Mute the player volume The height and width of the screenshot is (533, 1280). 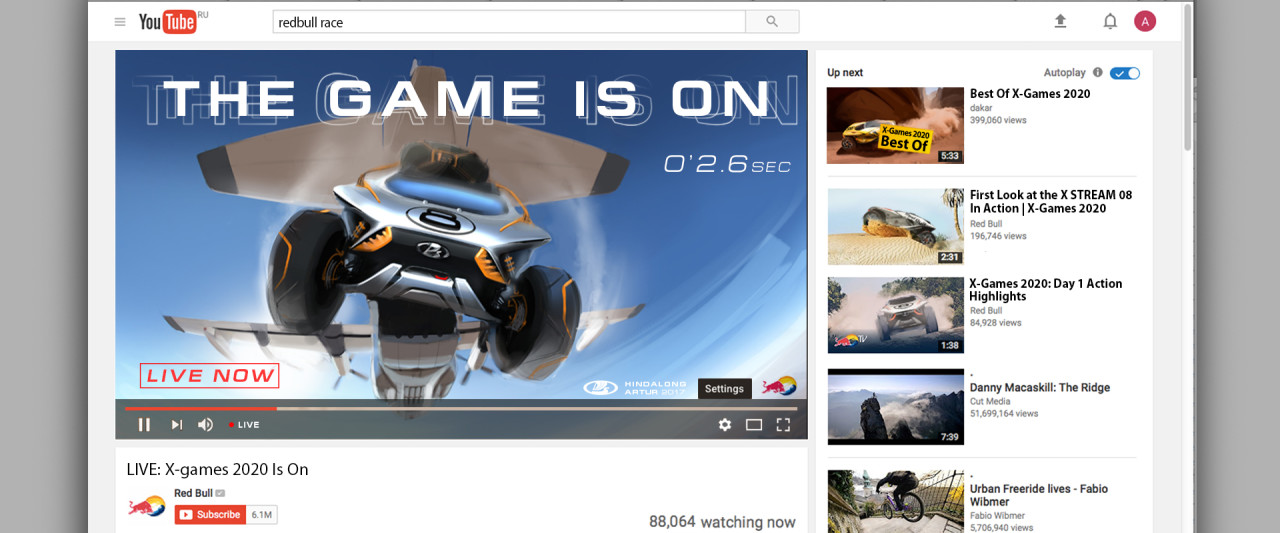(205, 424)
